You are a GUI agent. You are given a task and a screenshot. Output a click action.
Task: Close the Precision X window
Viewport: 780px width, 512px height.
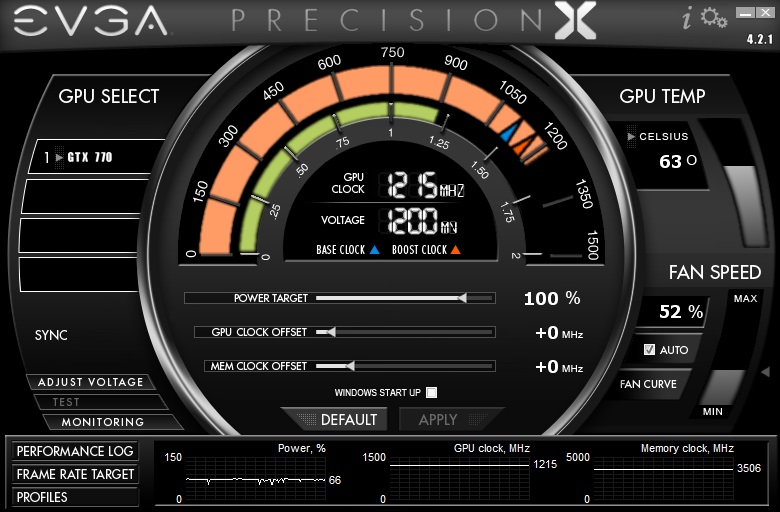(x=765, y=13)
